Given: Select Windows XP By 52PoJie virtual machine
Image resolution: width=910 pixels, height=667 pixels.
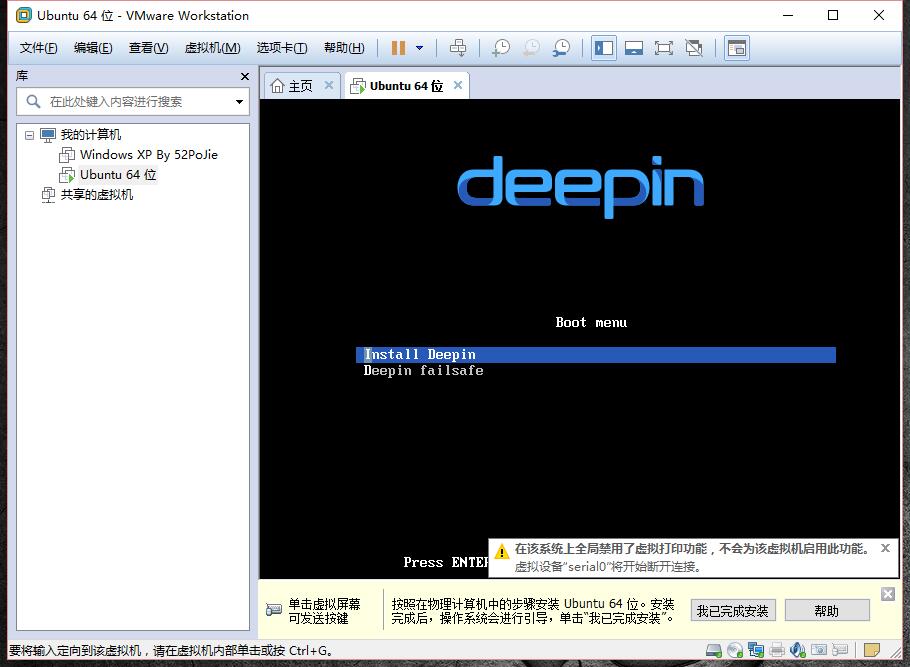Looking at the screenshot, I should (x=149, y=154).
